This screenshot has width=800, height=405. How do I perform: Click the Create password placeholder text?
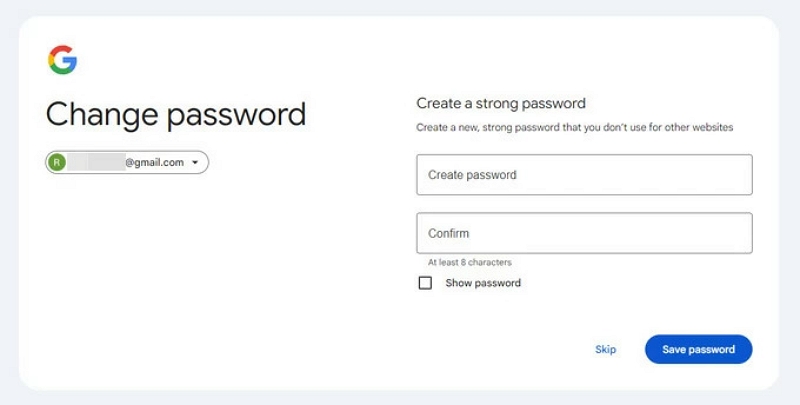click(472, 175)
